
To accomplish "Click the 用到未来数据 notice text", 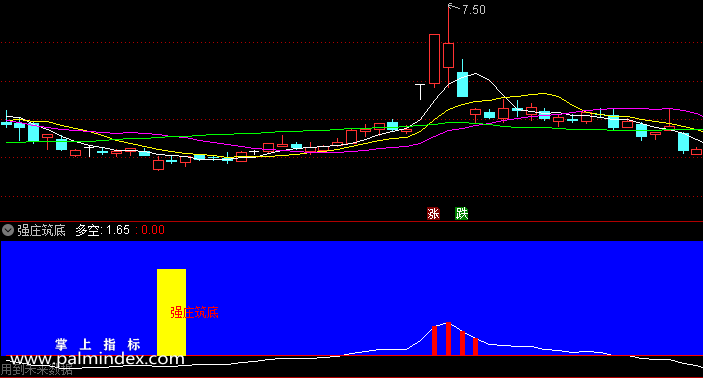I will [x=36, y=370].
